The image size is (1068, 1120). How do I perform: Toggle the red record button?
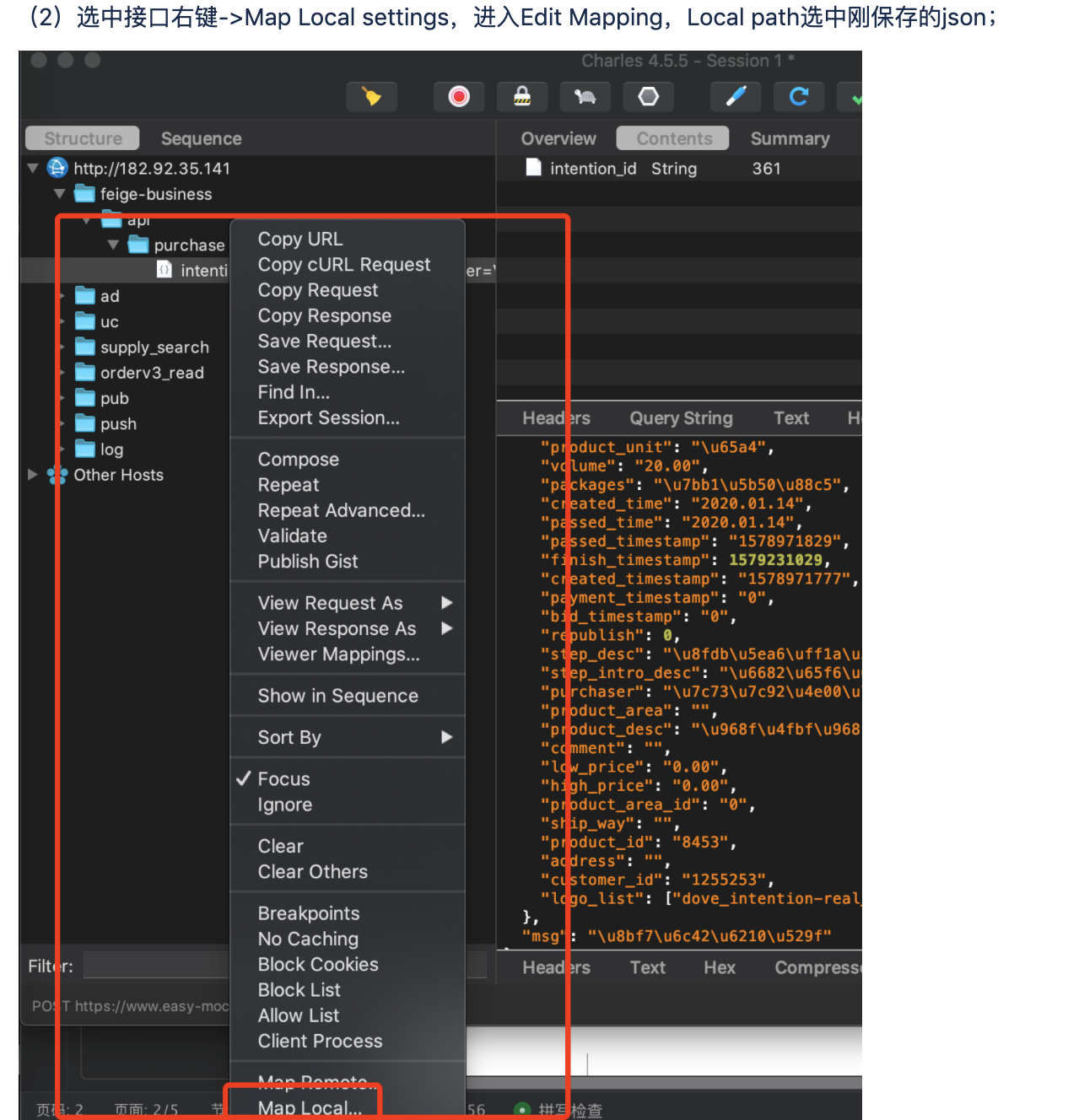point(459,97)
